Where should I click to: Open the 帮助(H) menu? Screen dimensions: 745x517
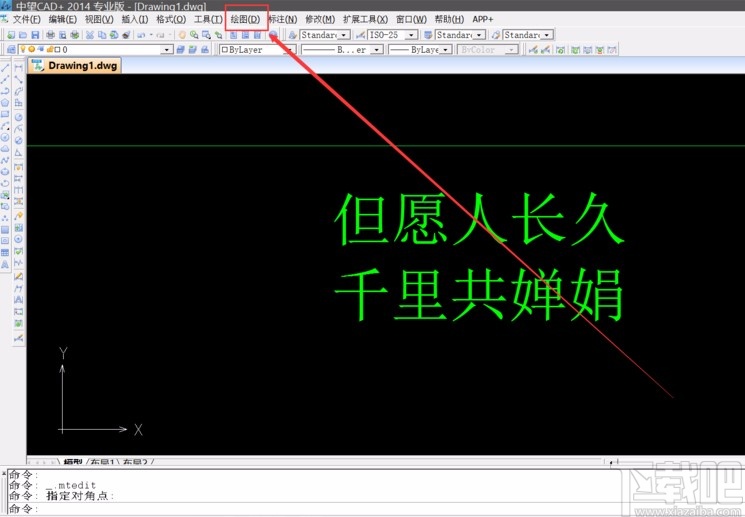tap(449, 19)
